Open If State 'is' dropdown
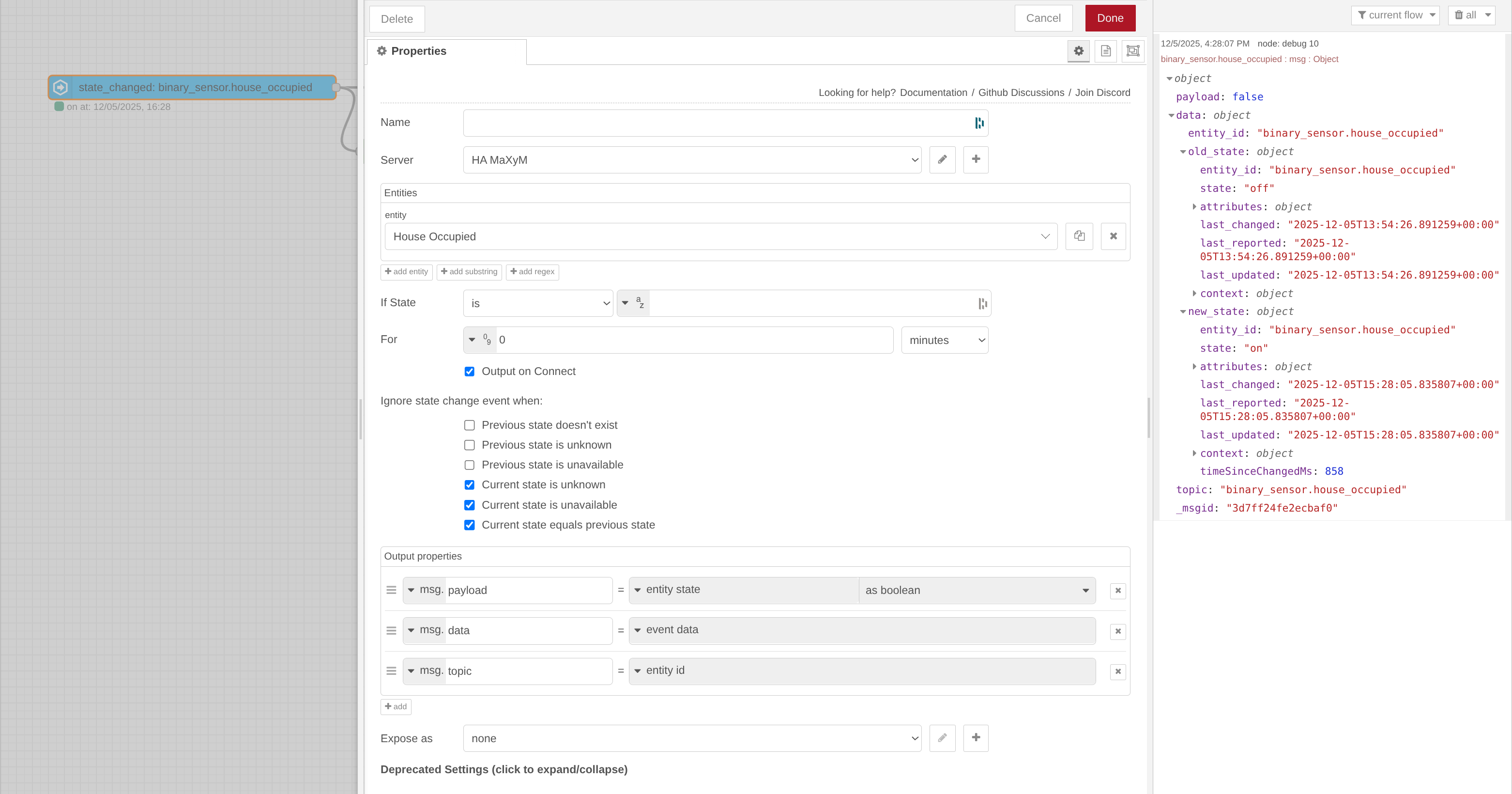Viewport: 1512px width, 794px height. pyautogui.click(x=538, y=304)
